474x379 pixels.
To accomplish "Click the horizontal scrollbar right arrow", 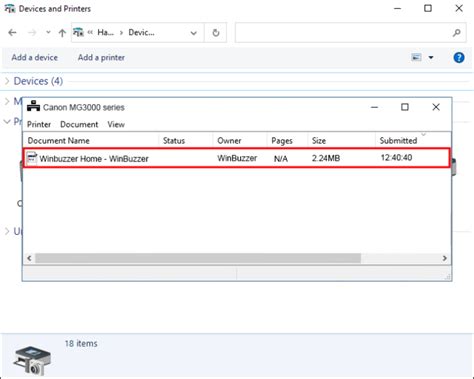I will [444, 258].
